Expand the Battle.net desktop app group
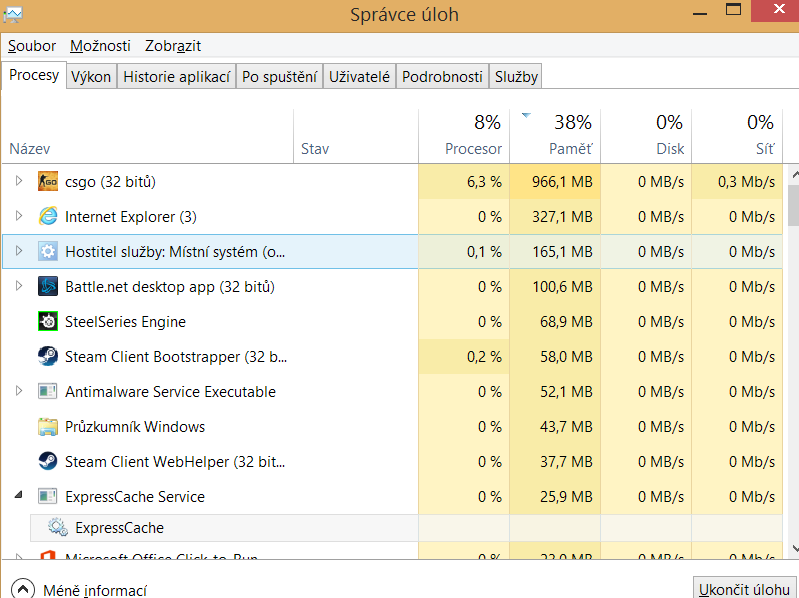 coord(18,287)
